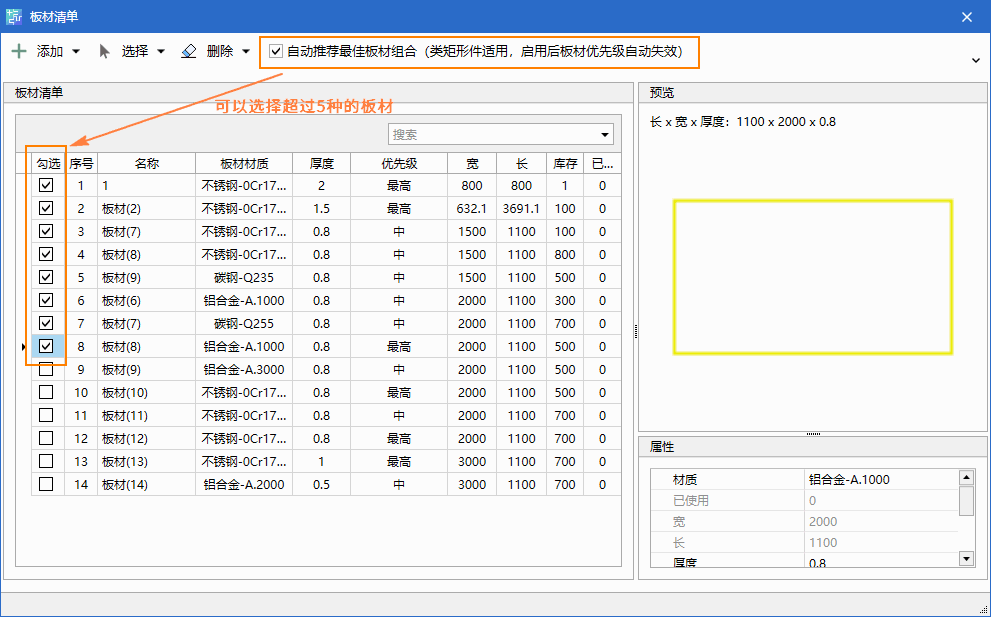Uncheck the box for row 1

click(x=46, y=185)
